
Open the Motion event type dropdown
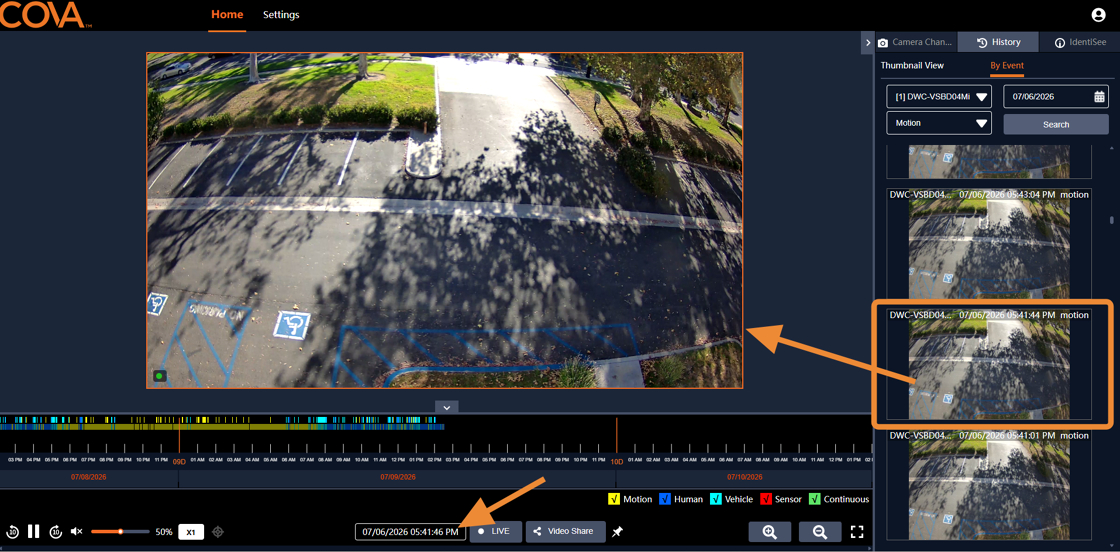click(x=939, y=123)
